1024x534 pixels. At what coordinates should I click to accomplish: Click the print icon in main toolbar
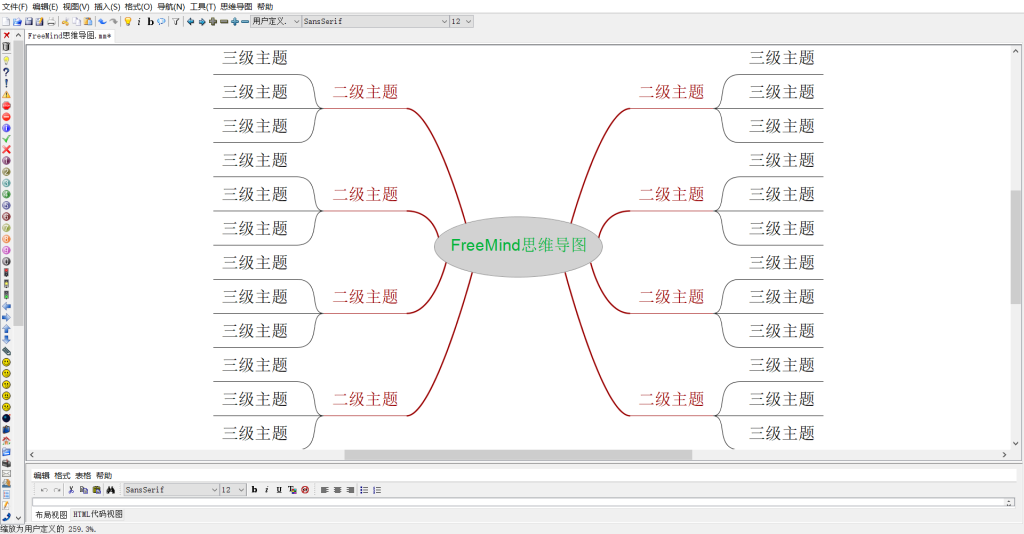coord(51,22)
